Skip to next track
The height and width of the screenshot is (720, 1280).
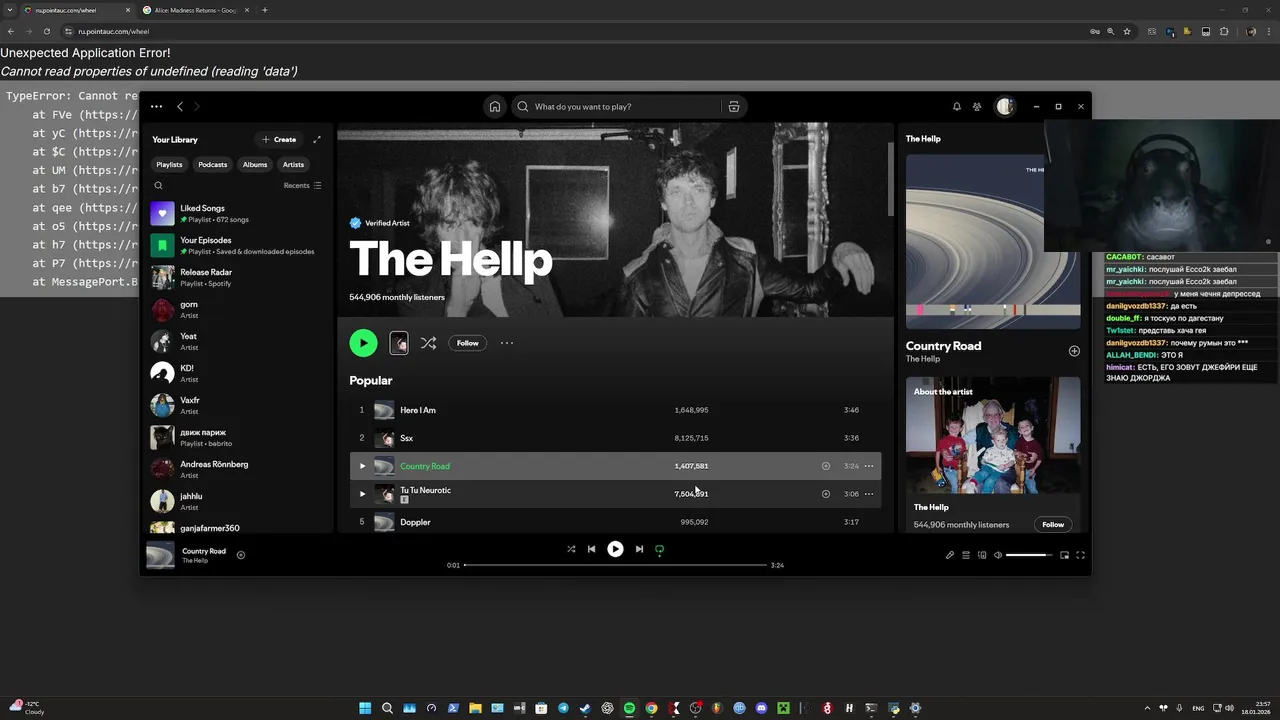pyautogui.click(x=639, y=549)
